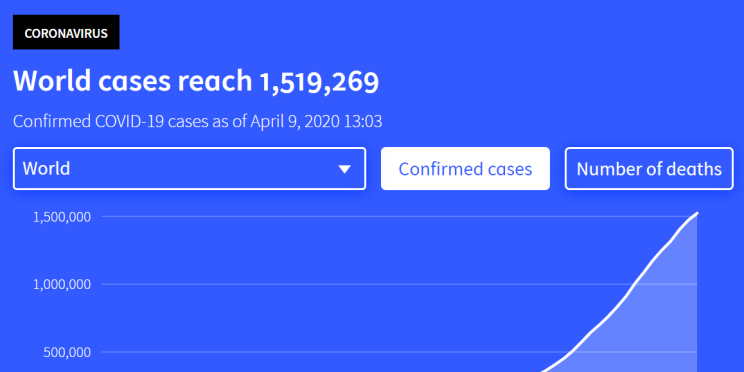Switch view to Number of deaths
The height and width of the screenshot is (372, 744).
(x=649, y=168)
